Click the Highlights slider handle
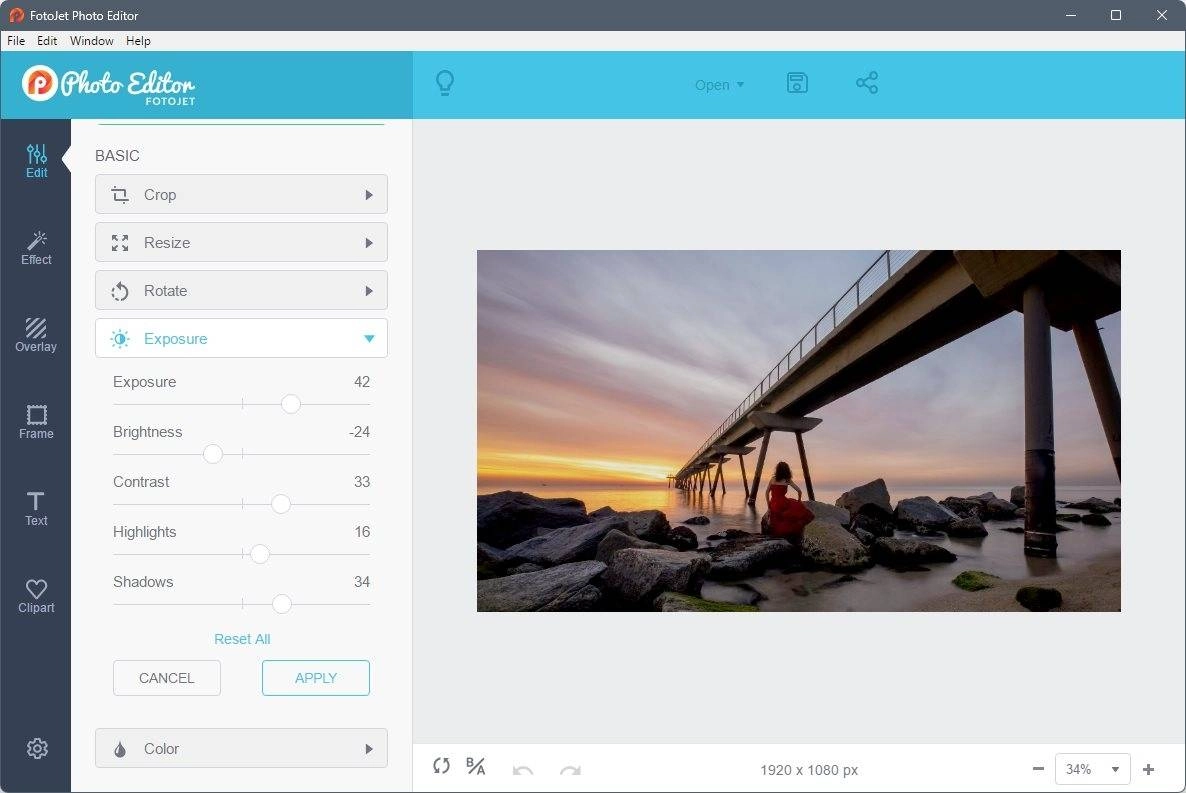The width and height of the screenshot is (1186, 793). coord(259,554)
